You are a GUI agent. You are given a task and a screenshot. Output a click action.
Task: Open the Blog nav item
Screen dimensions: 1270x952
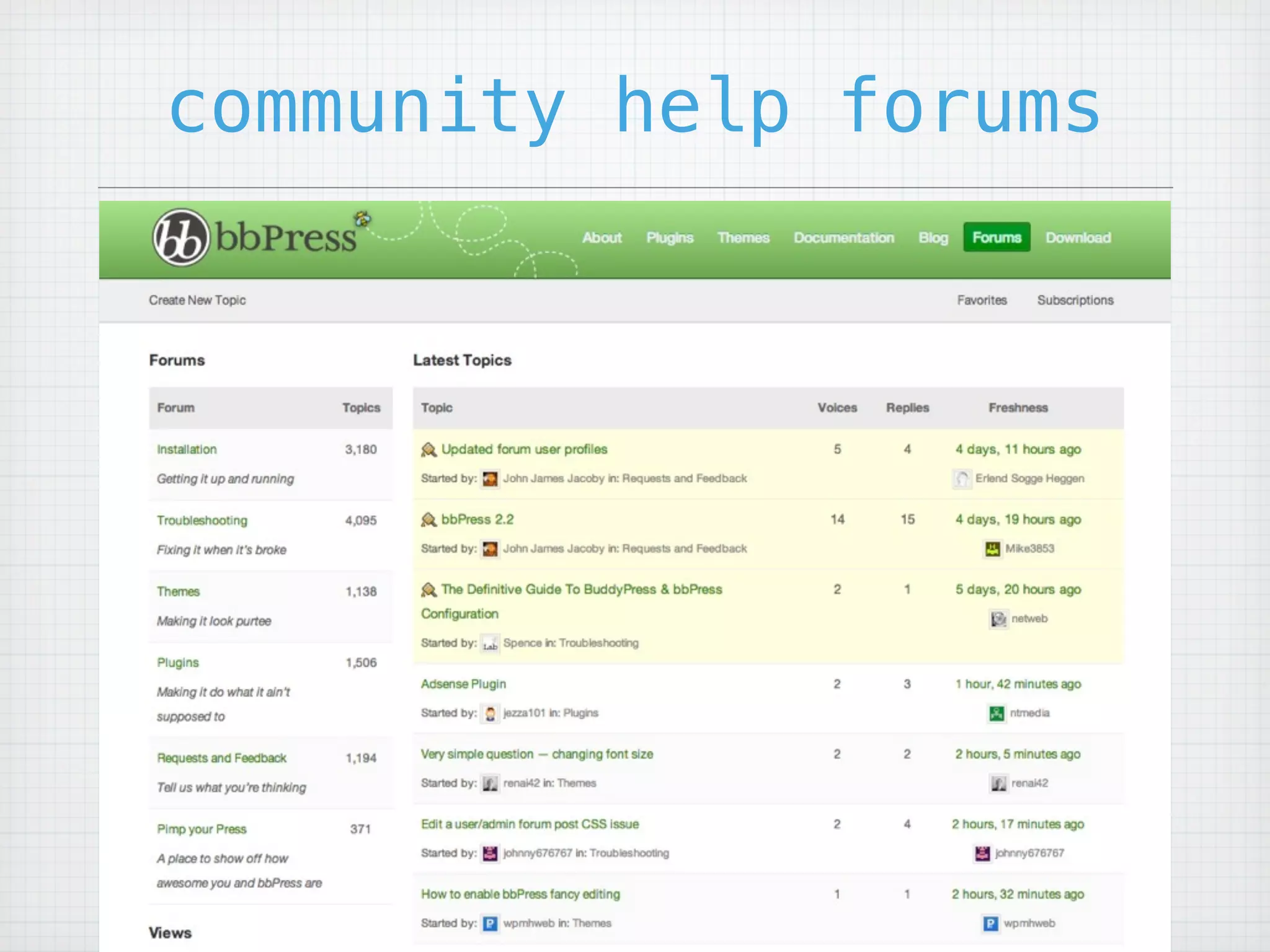933,237
